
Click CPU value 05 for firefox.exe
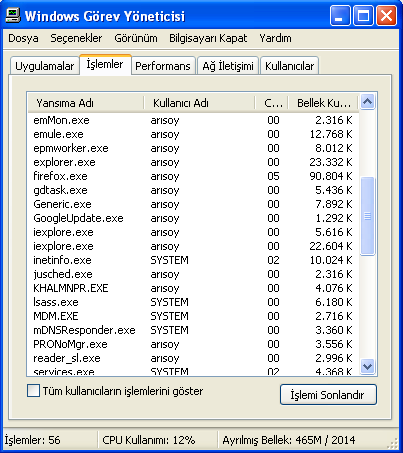pyautogui.click(x=273, y=176)
